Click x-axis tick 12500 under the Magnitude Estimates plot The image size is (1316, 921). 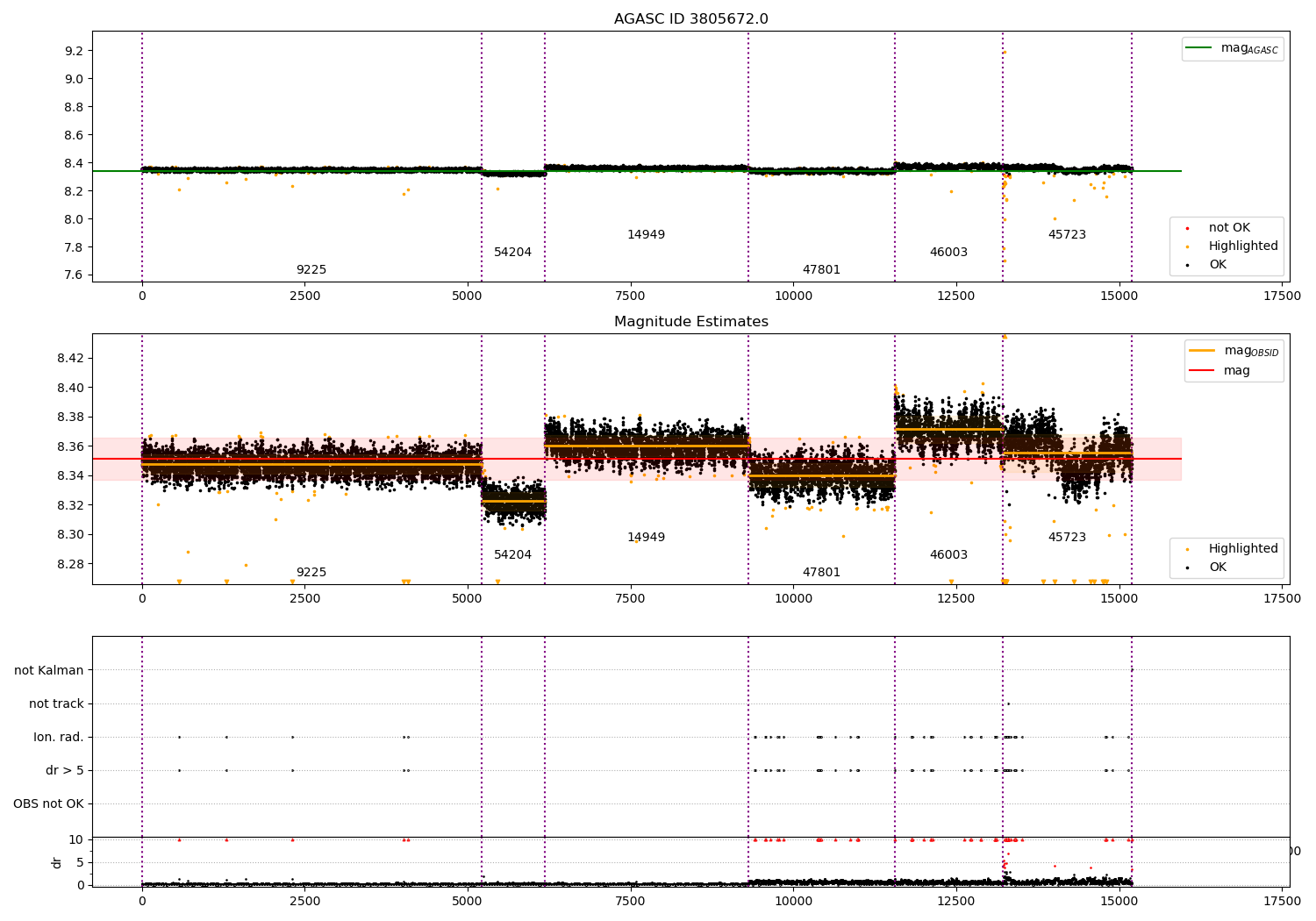click(x=956, y=599)
